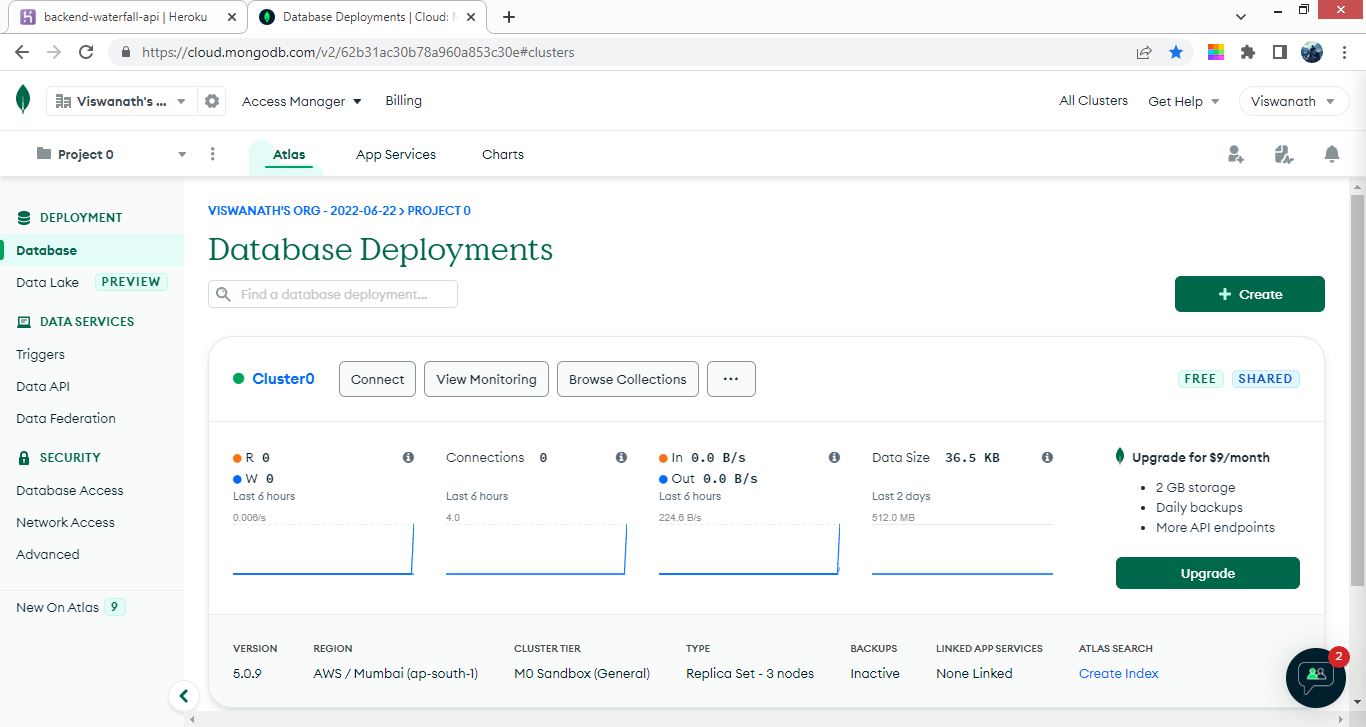Open Chrome profile avatar
The image size is (1366, 727).
coord(1312,52)
